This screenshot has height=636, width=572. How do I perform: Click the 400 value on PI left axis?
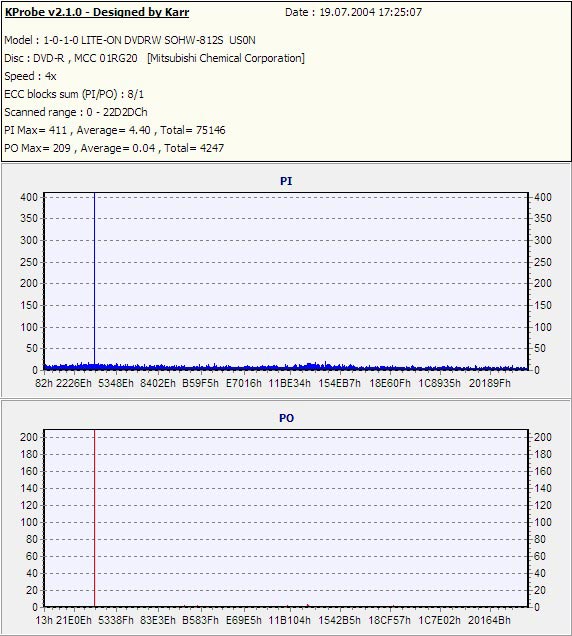(29, 197)
